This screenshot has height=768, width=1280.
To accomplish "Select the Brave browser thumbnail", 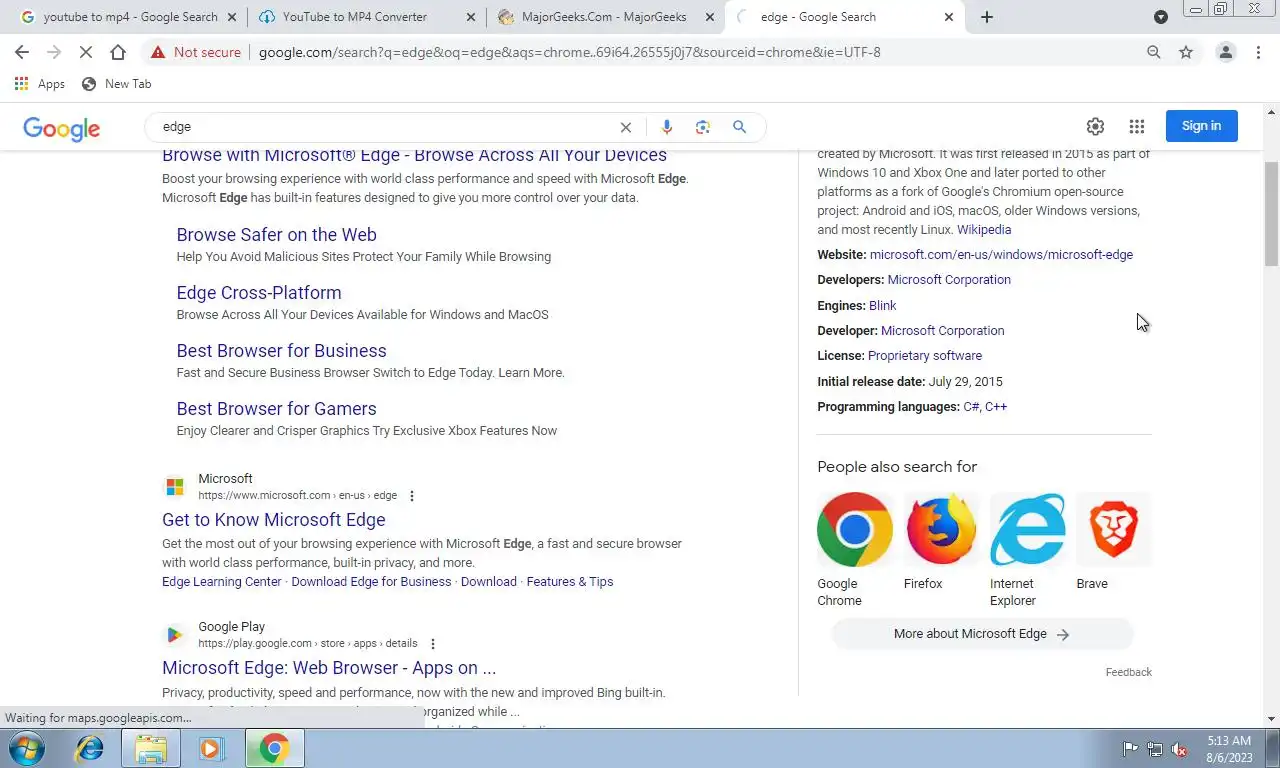I will tap(1114, 529).
